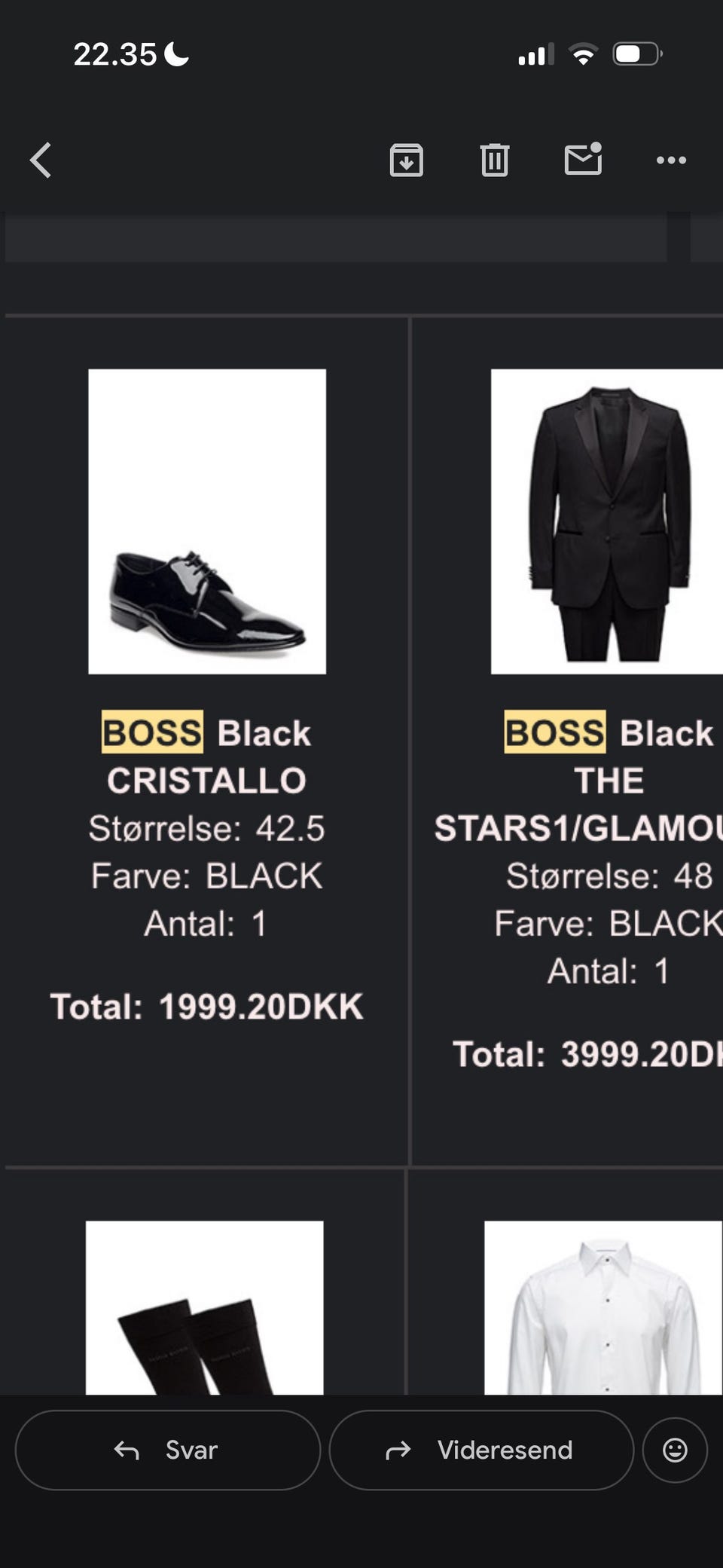Screen dimensions: 723x1568
Task: Tap the 22.35 clock in status bar
Action: (x=115, y=54)
